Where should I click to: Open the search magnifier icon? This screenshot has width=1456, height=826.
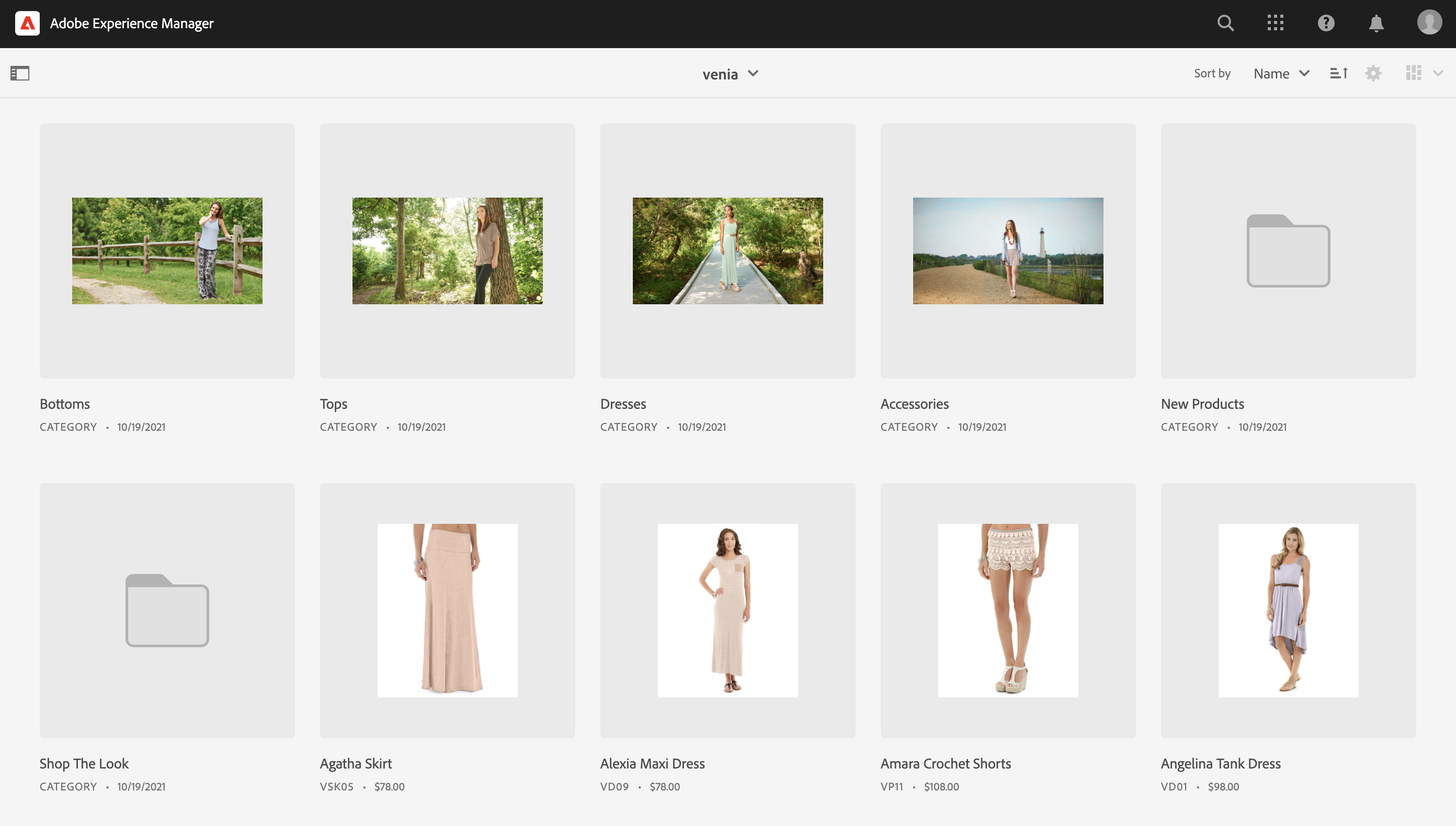click(1225, 23)
